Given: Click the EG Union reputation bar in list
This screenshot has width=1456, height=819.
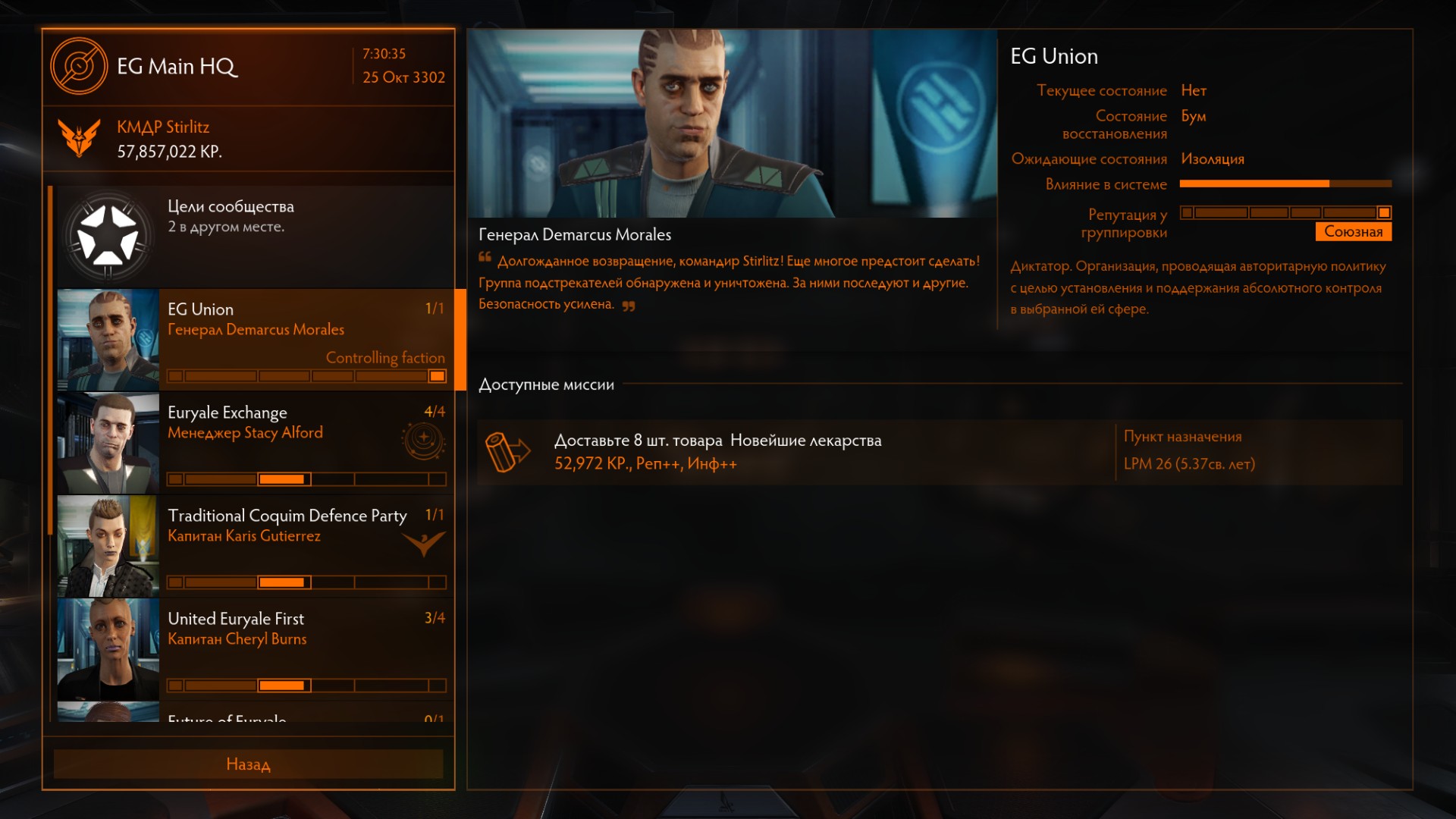Looking at the screenshot, I should click(306, 376).
